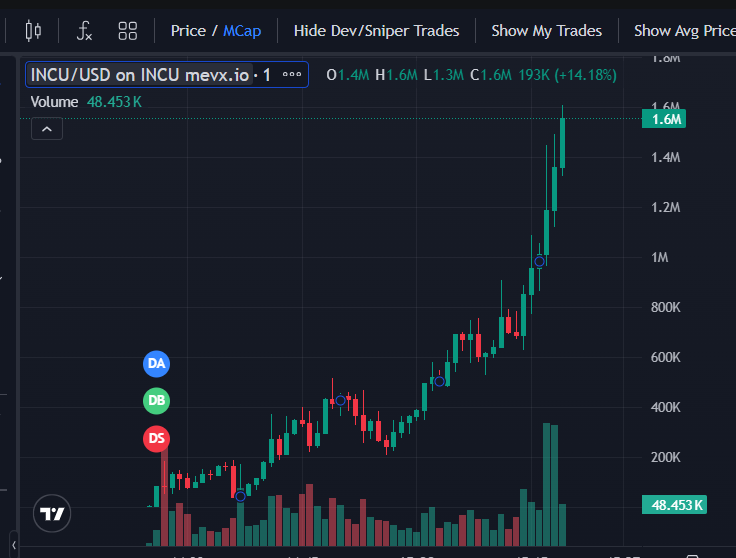Switch the chart to Price mode
The height and width of the screenshot is (558, 736).
pos(188,31)
